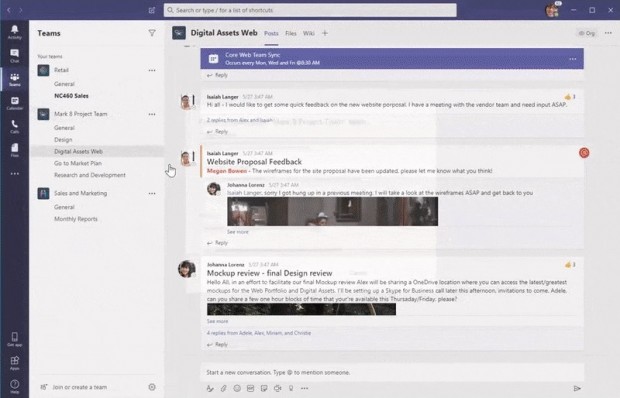Viewport: 620px width, 398px height.
Task: Expand See more under Mockup review post
Action: (x=217, y=321)
